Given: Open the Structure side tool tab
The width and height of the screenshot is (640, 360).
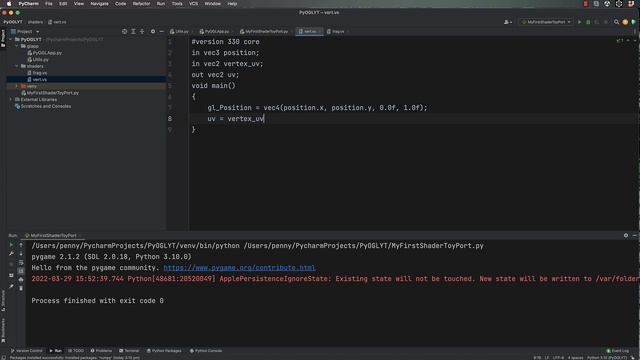Looking at the screenshot, I should click(x=3, y=301).
